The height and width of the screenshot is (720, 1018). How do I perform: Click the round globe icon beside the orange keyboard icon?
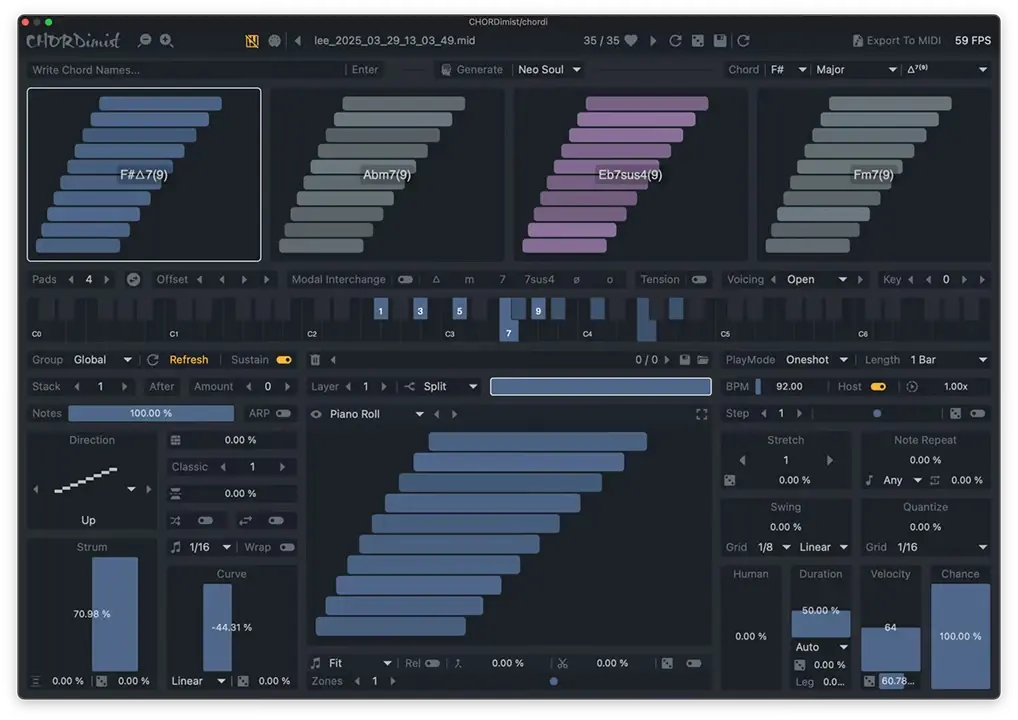click(275, 41)
